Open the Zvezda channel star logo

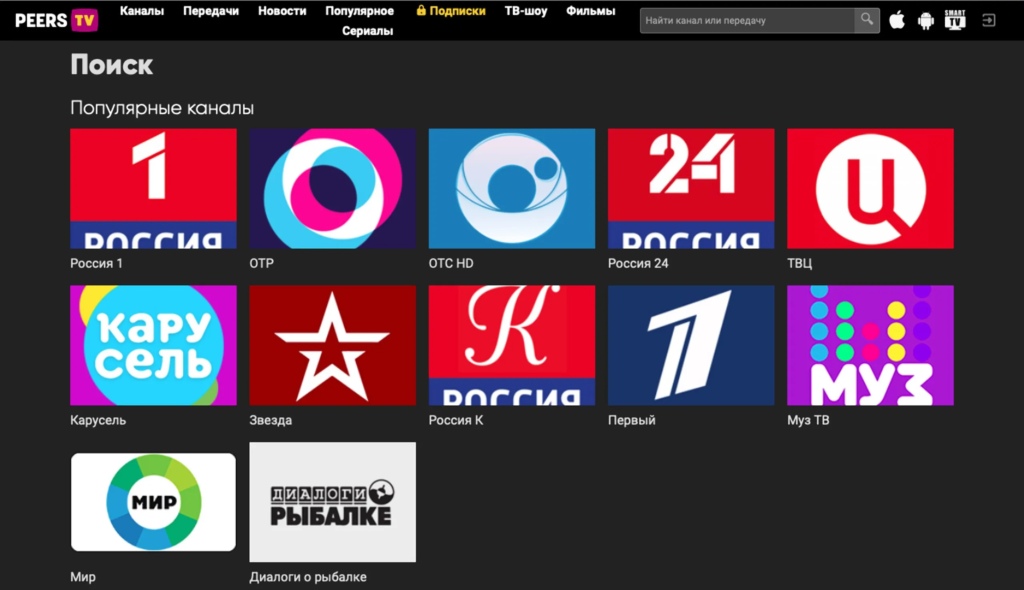pyautogui.click(x=332, y=345)
